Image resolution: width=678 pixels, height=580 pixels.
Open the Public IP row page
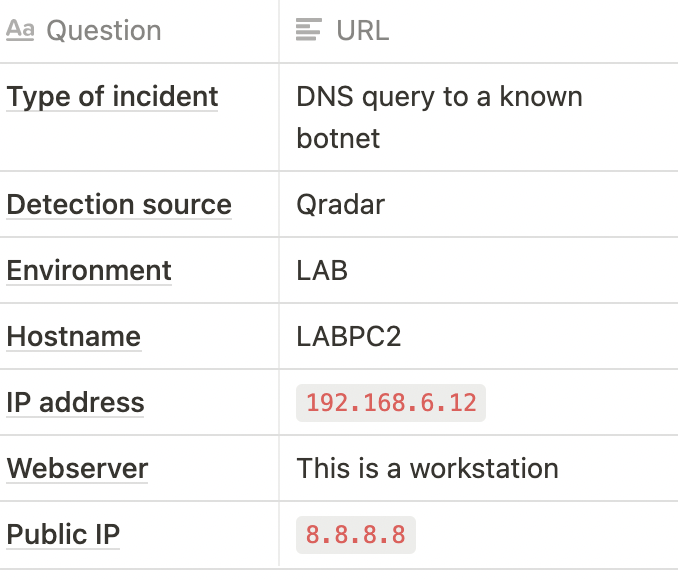tap(63, 535)
